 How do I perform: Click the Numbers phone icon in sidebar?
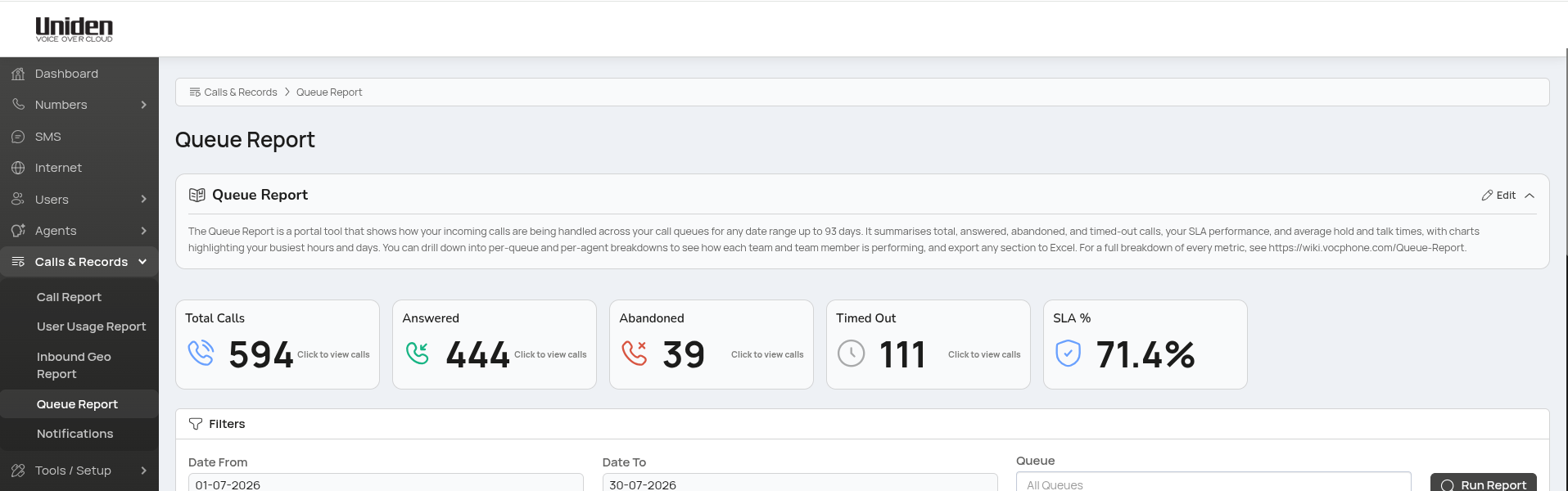(18, 105)
